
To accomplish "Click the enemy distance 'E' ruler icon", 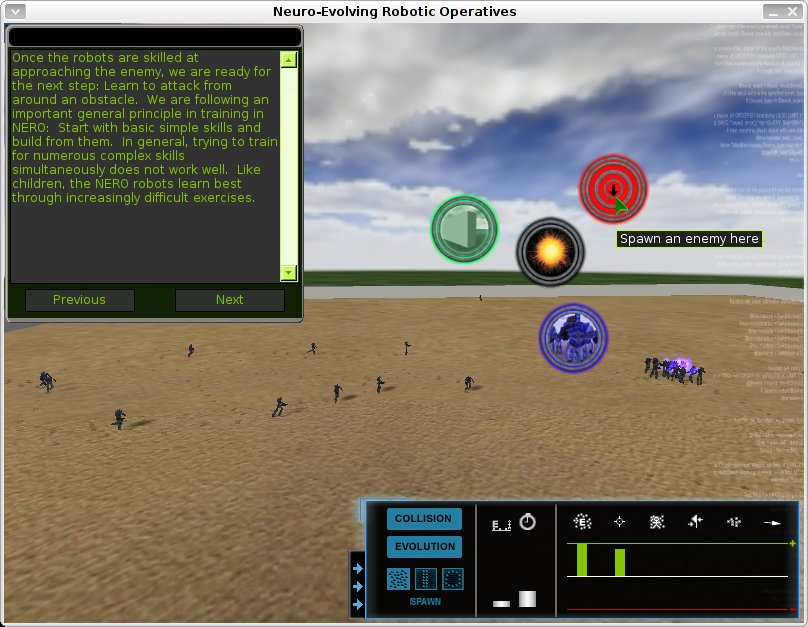I will pos(501,525).
